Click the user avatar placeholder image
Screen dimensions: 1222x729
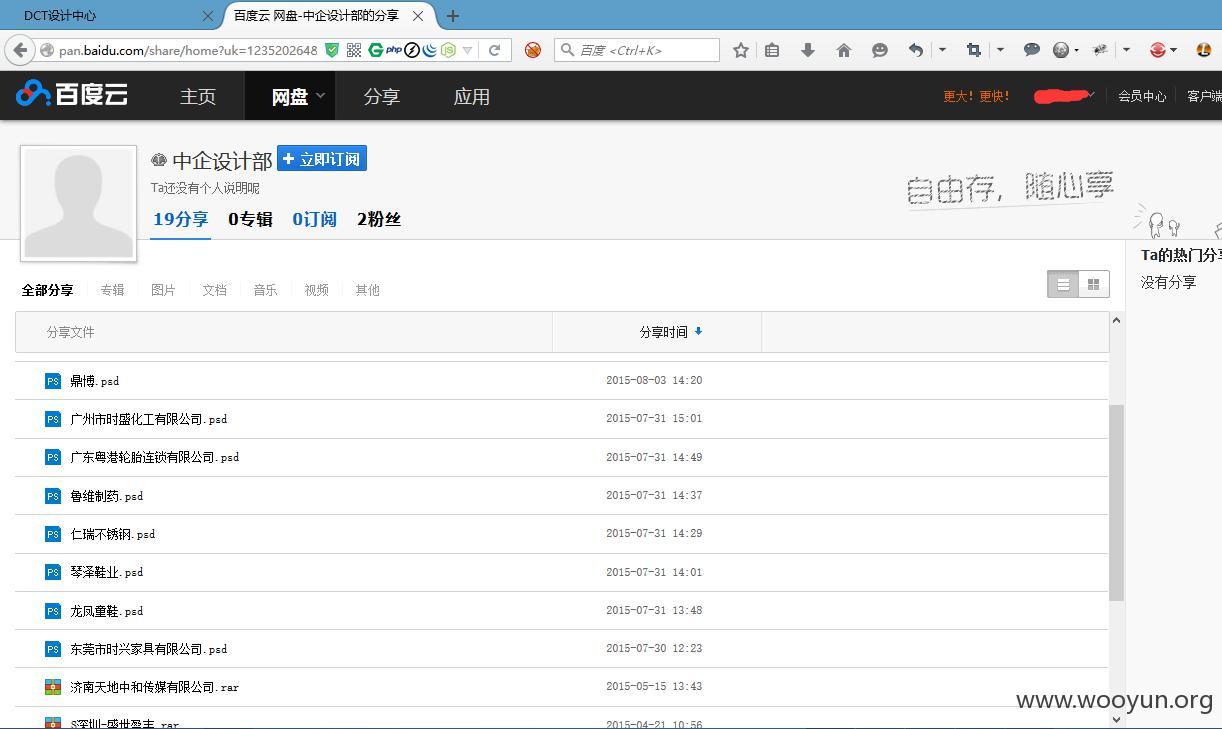(x=78, y=203)
